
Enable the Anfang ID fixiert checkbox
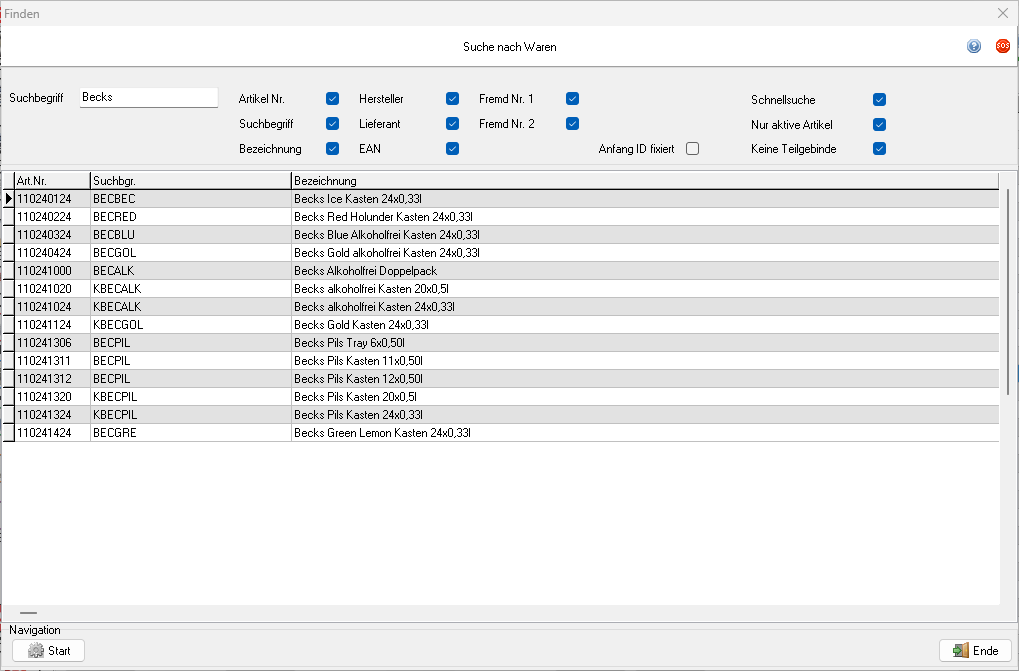click(x=692, y=149)
